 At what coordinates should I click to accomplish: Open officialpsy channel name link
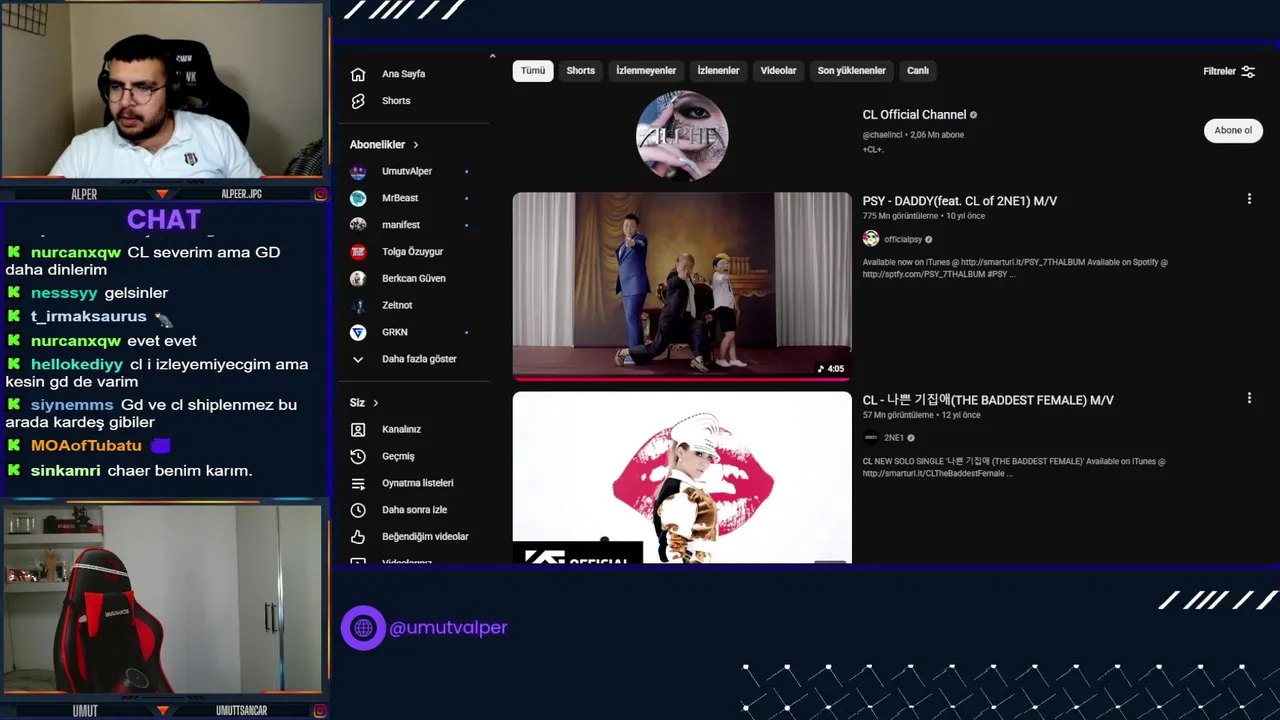coord(902,240)
